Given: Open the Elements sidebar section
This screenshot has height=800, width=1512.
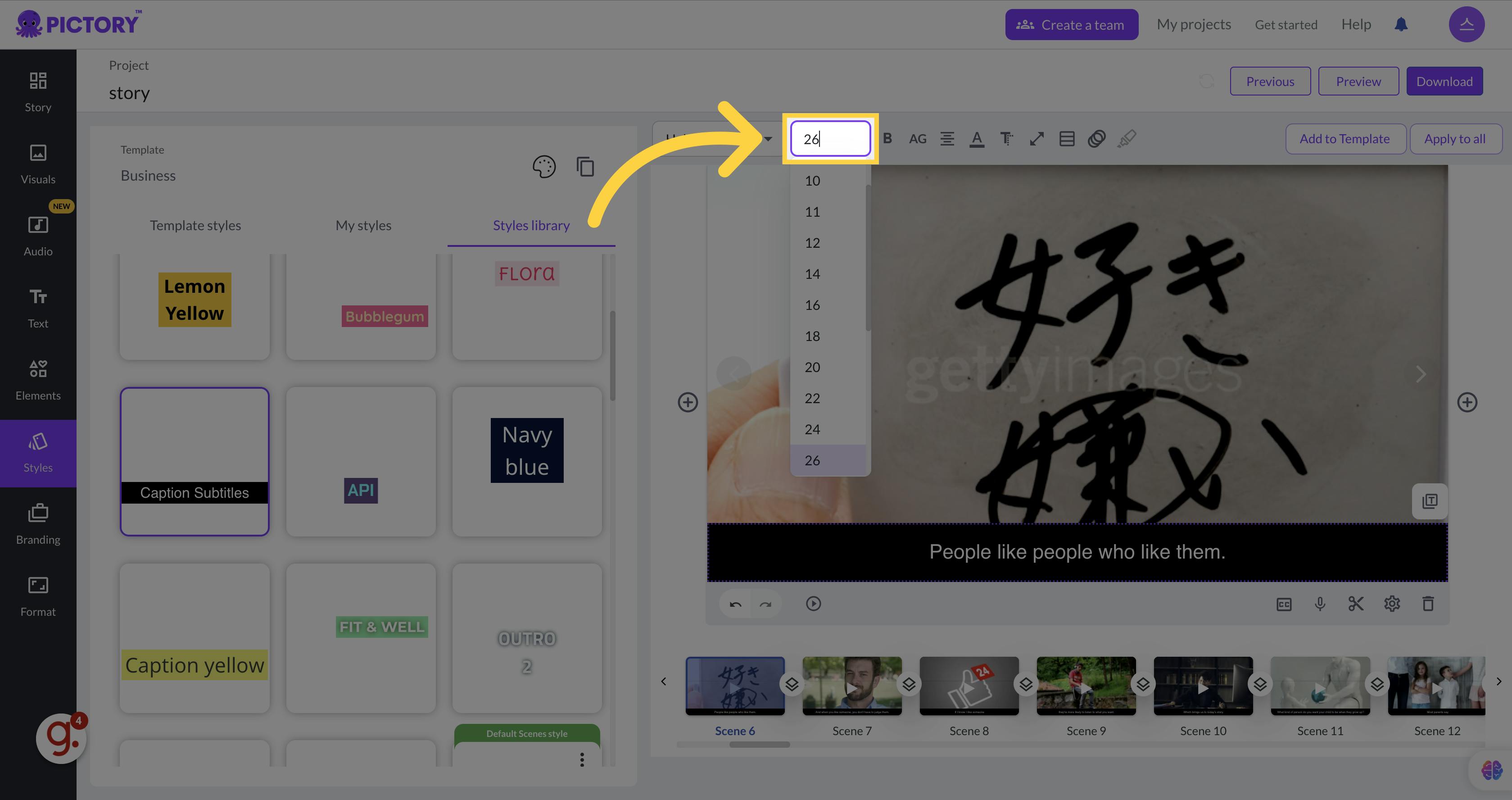Looking at the screenshot, I should tap(38, 380).
